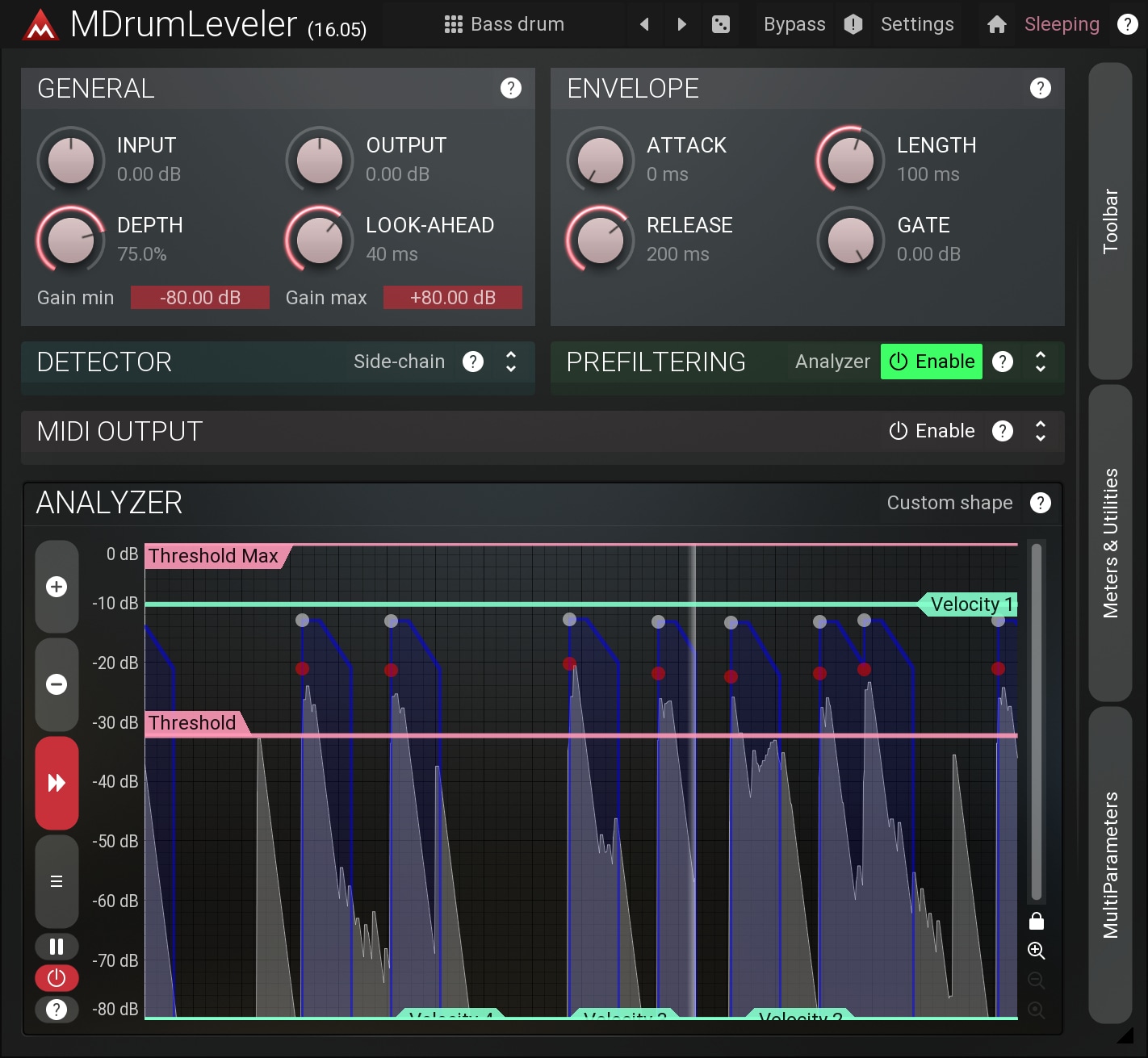Click the LOOK-AHEAD 40 ms value text

(392, 254)
